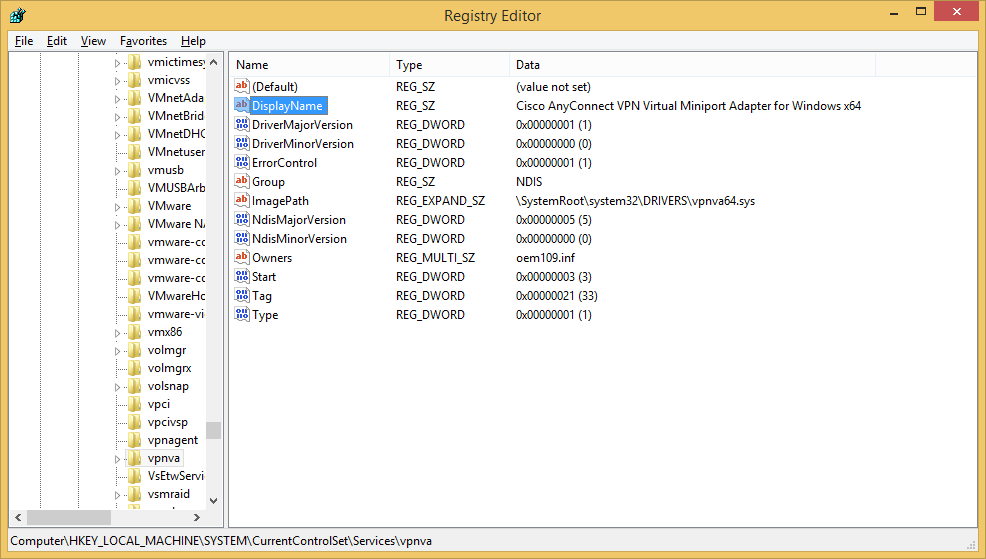Sort values by the Name column header
986x559 pixels.
(309, 64)
